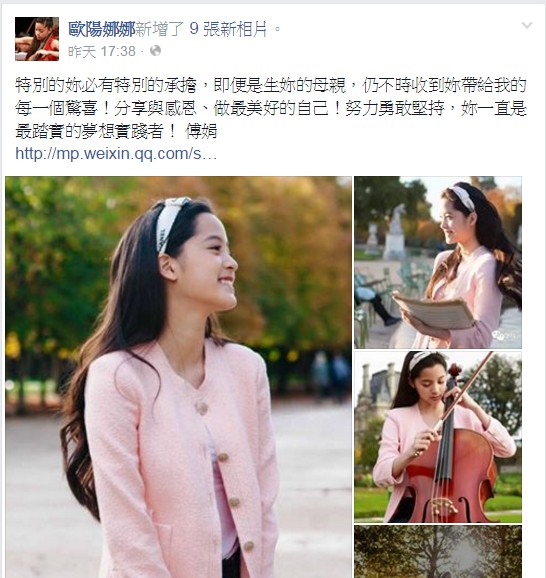The height and width of the screenshot is (578, 546).
Task: Click the 9 張新相片 new photos text
Action: (x=228, y=29)
